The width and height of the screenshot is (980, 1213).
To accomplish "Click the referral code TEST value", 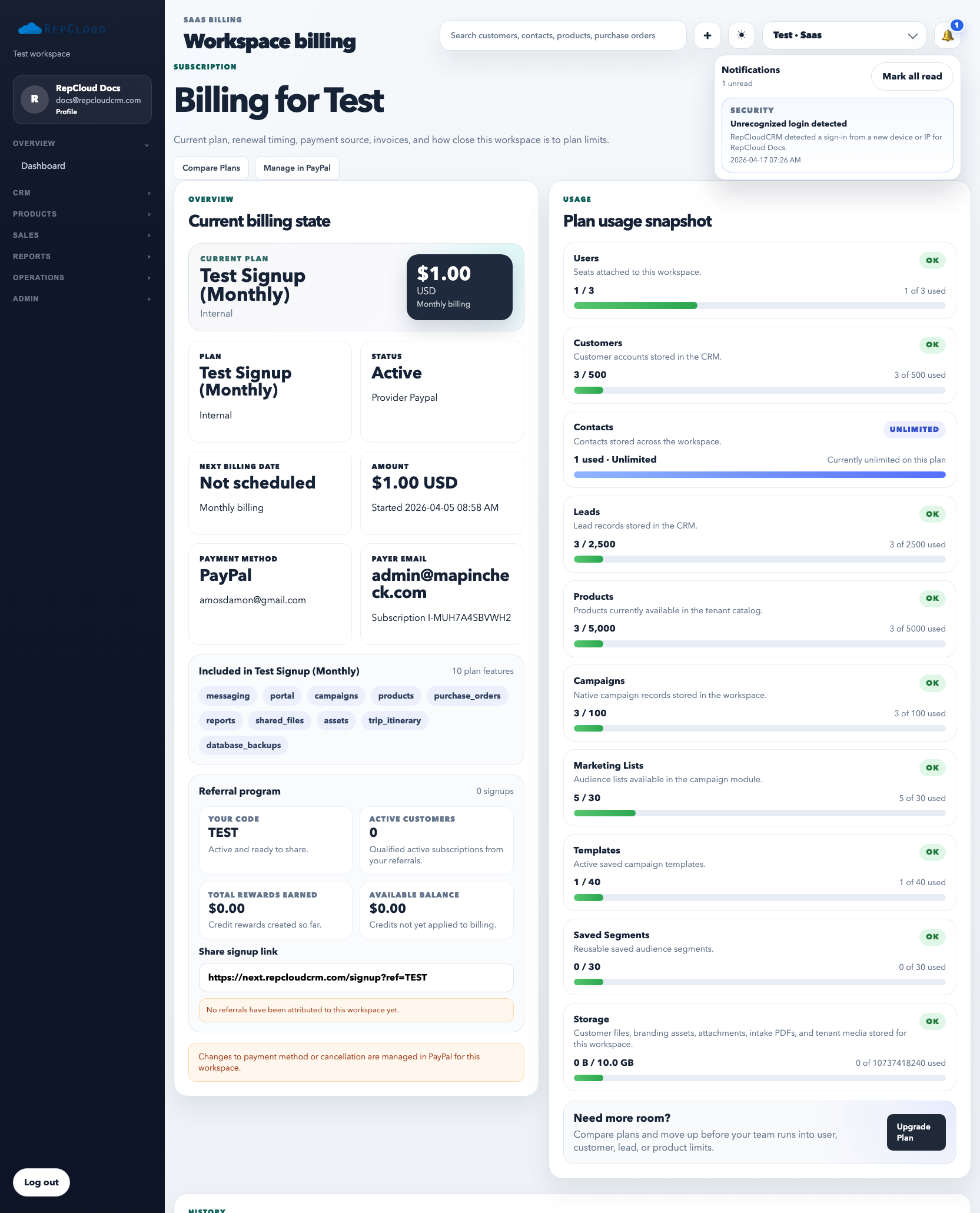I will tap(223, 832).
